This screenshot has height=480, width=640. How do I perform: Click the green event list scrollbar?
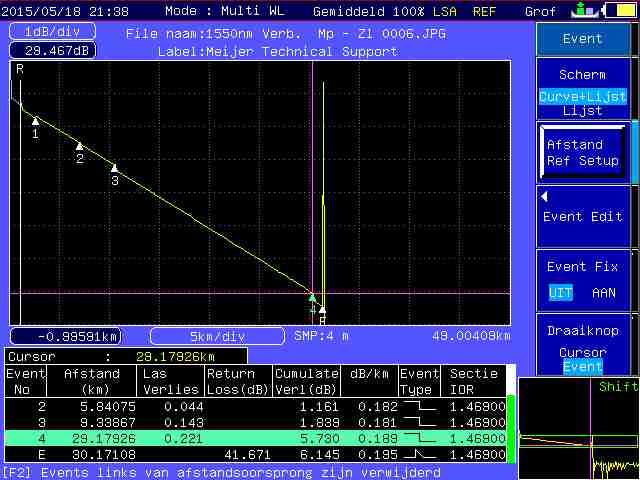[511, 430]
